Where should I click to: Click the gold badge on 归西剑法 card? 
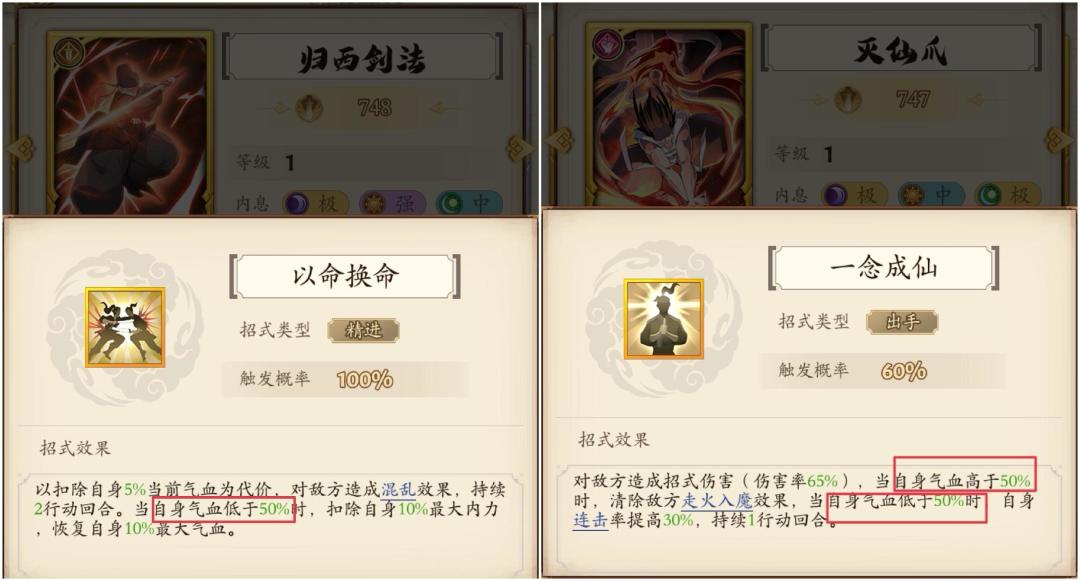(69, 53)
